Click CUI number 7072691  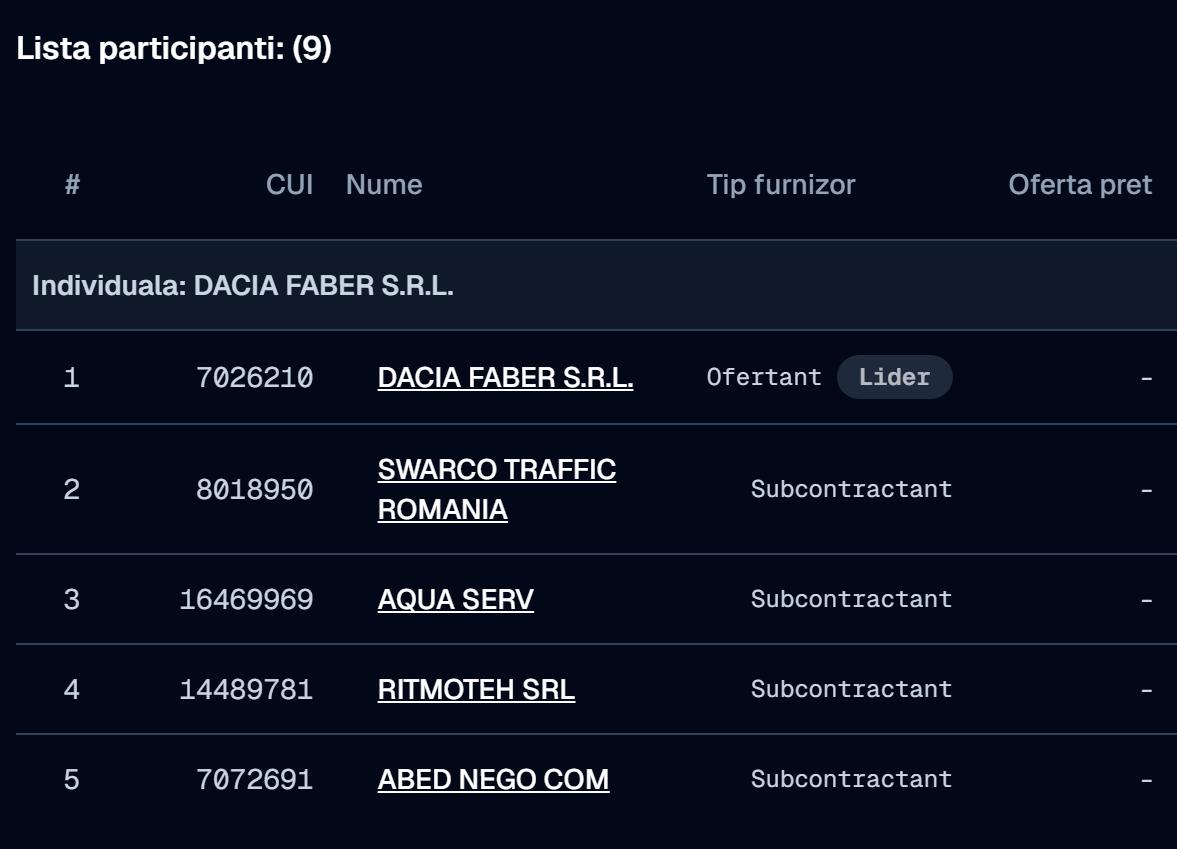(x=254, y=780)
